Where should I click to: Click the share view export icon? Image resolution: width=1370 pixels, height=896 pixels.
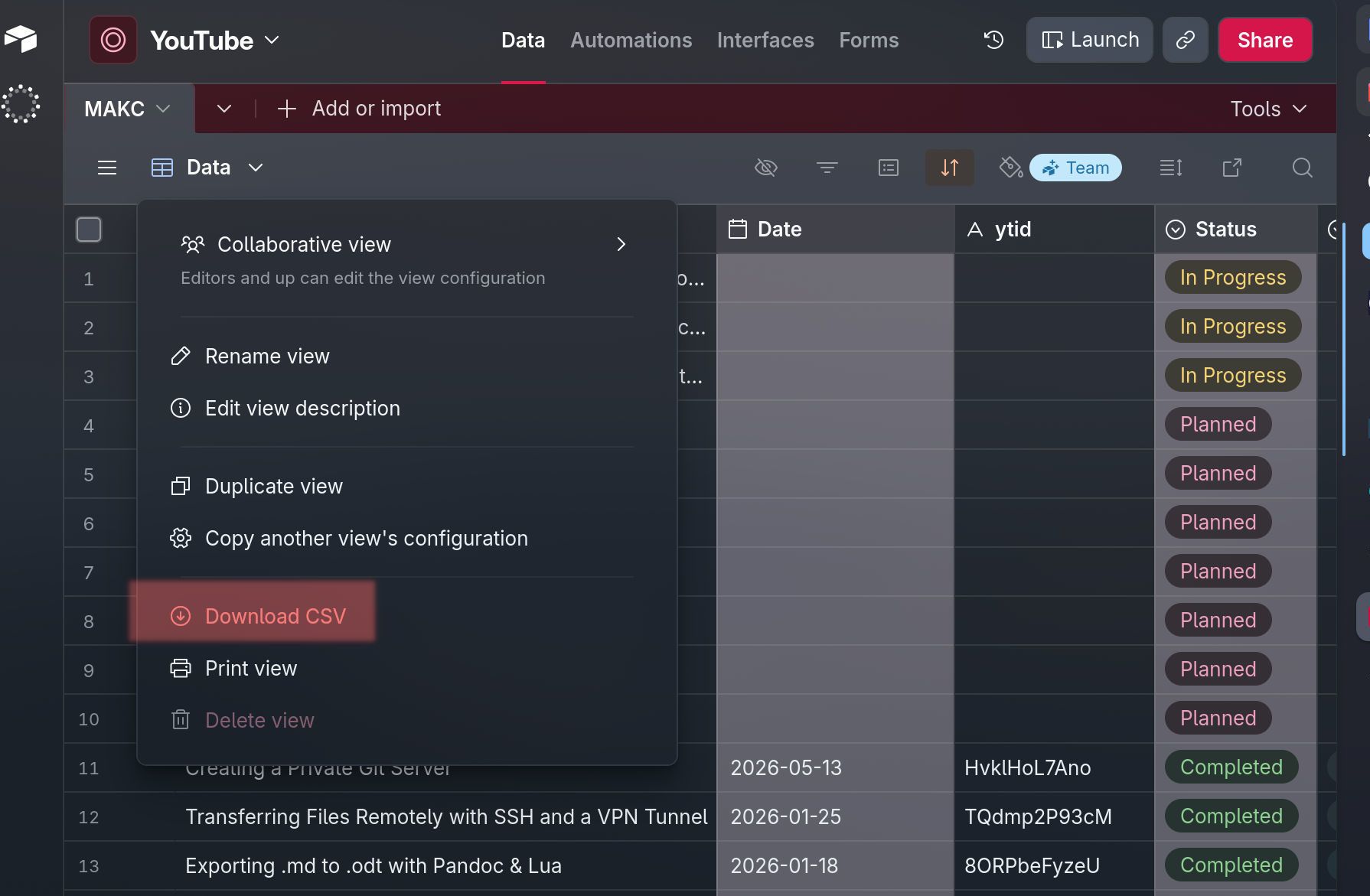coord(1232,168)
